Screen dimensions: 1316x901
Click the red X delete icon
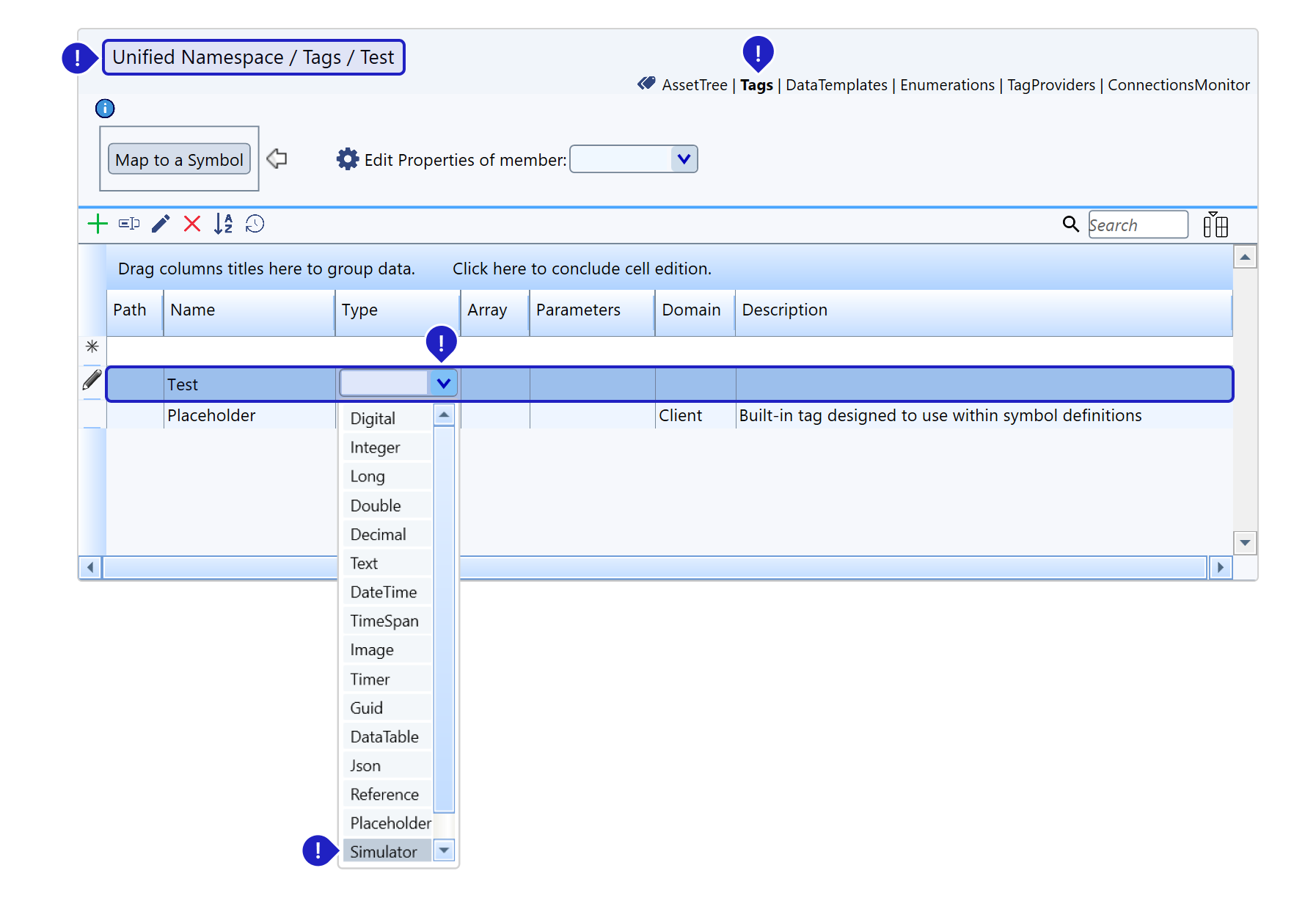tap(192, 224)
